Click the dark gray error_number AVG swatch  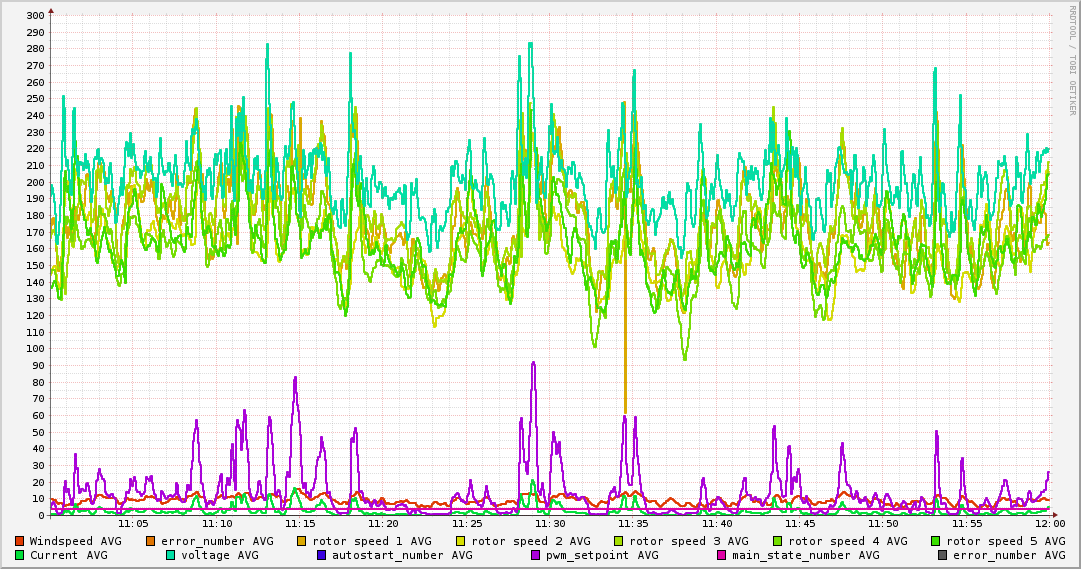click(x=942, y=555)
